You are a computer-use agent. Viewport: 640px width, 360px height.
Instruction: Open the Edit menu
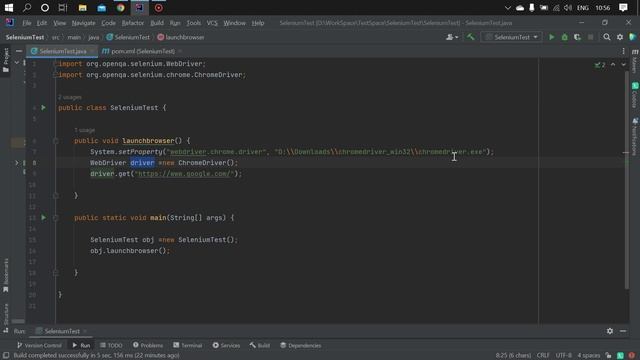click(x=42, y=23)
